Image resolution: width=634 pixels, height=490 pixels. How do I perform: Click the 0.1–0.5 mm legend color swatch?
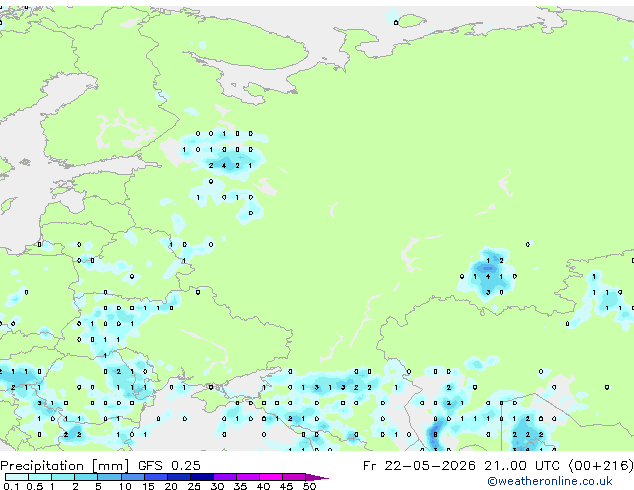pos(17,477)
